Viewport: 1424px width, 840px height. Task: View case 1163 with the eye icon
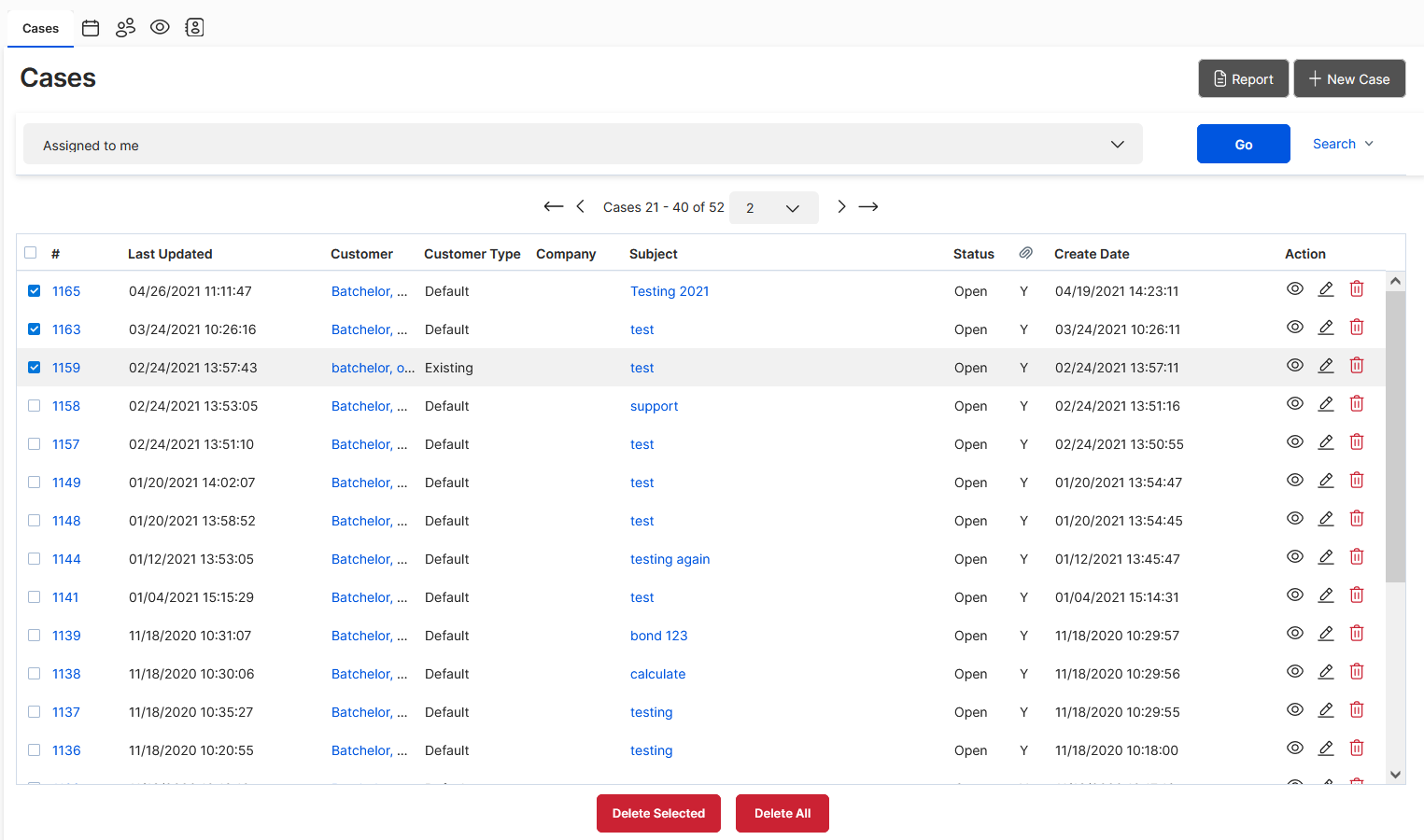click(x=1295, y=328)
